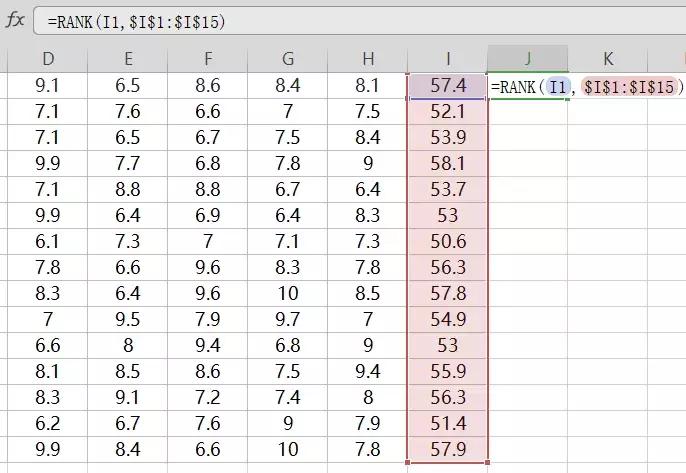Select cell with total 53.9
Screen dimensions: 686x473
pos(448,138)
